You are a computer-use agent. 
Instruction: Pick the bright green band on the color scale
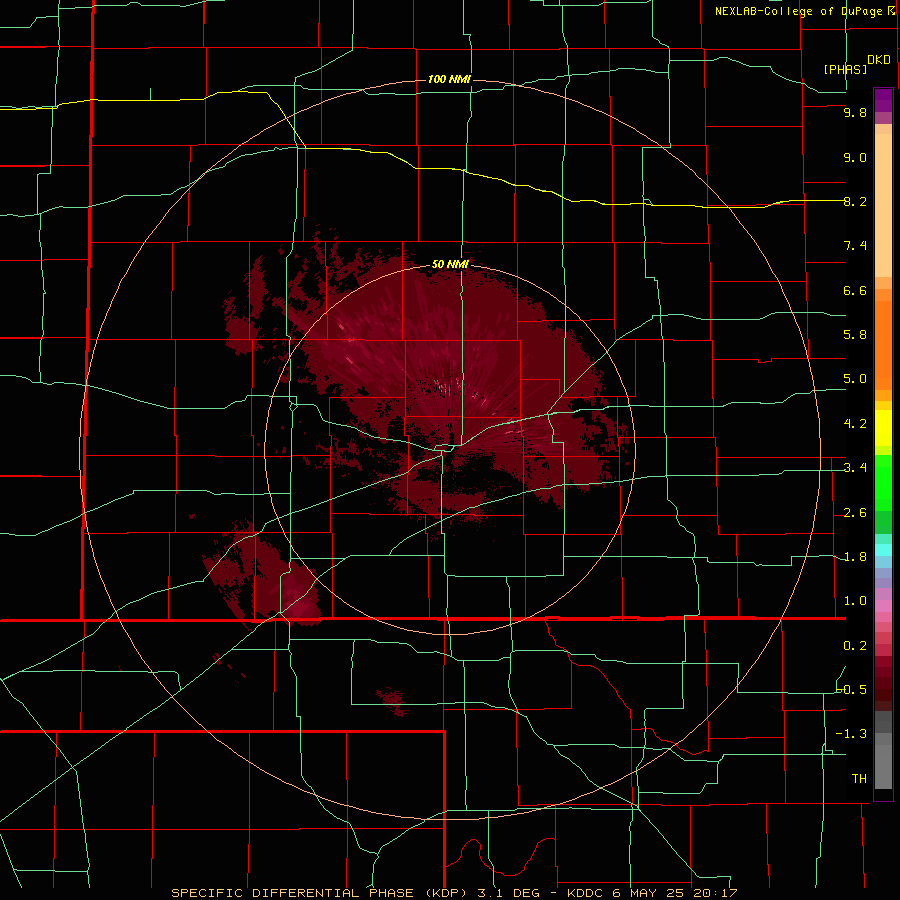click(x=883, y=482)
